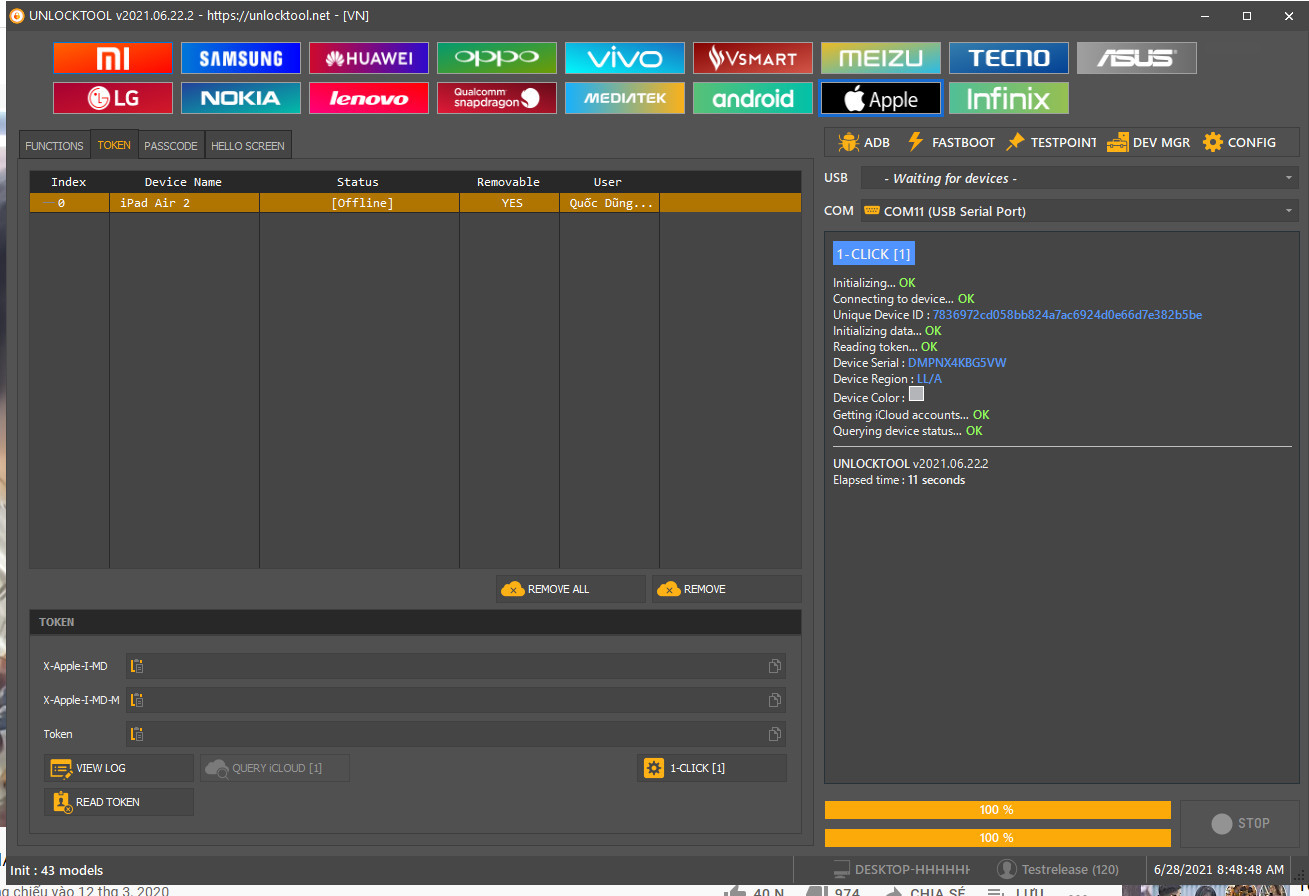The image size is (1309, 896).
Task: Click the 1-CLICK [1] log header
Action: [873, 254]
